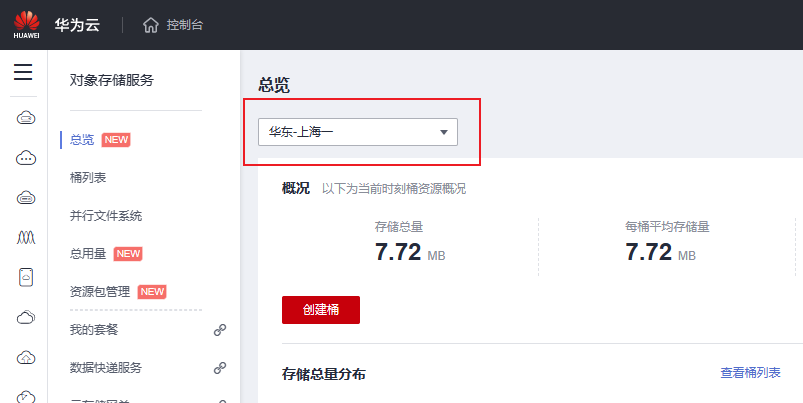The width and height of the screenshot is (803, 403).
Task: Go to 并行文件系统
Action: point(106,215)
